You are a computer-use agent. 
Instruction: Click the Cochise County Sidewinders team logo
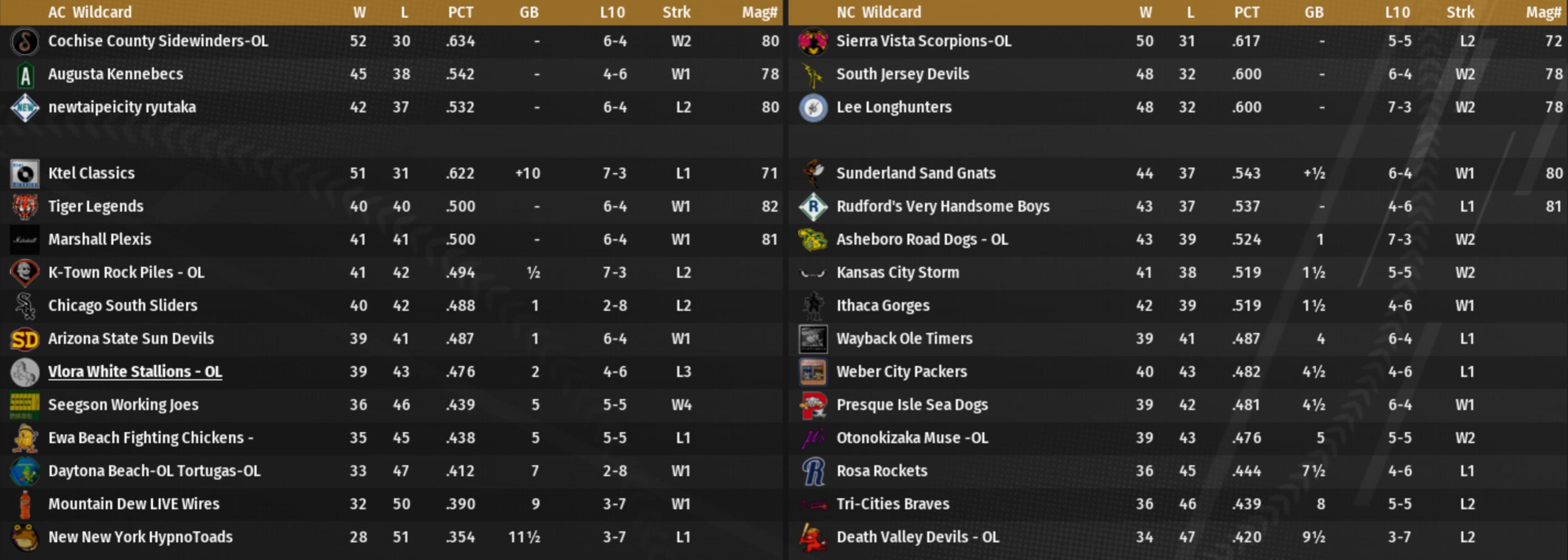coord(25,41)
